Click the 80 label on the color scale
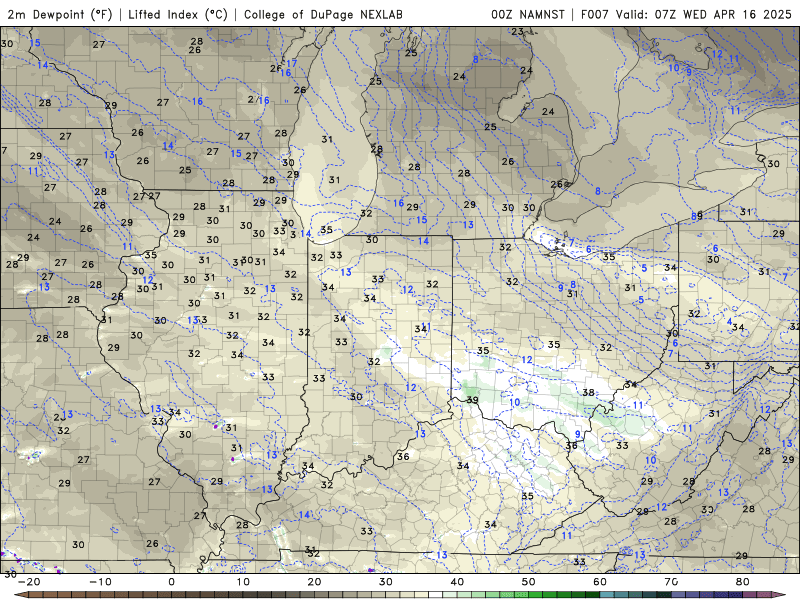 pyautogui.click(x=743, y=582)
